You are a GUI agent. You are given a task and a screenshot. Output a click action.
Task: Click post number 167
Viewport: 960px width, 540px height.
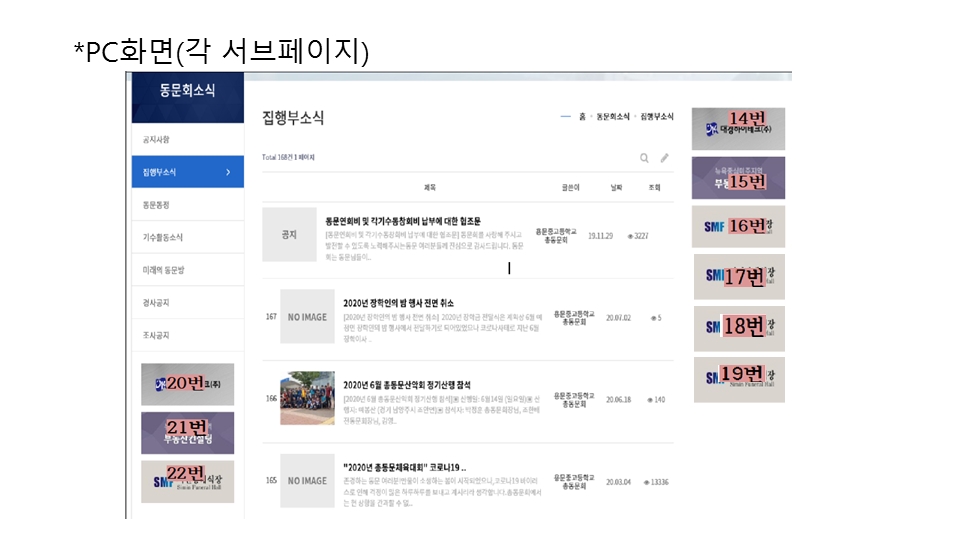pos(271,317)
